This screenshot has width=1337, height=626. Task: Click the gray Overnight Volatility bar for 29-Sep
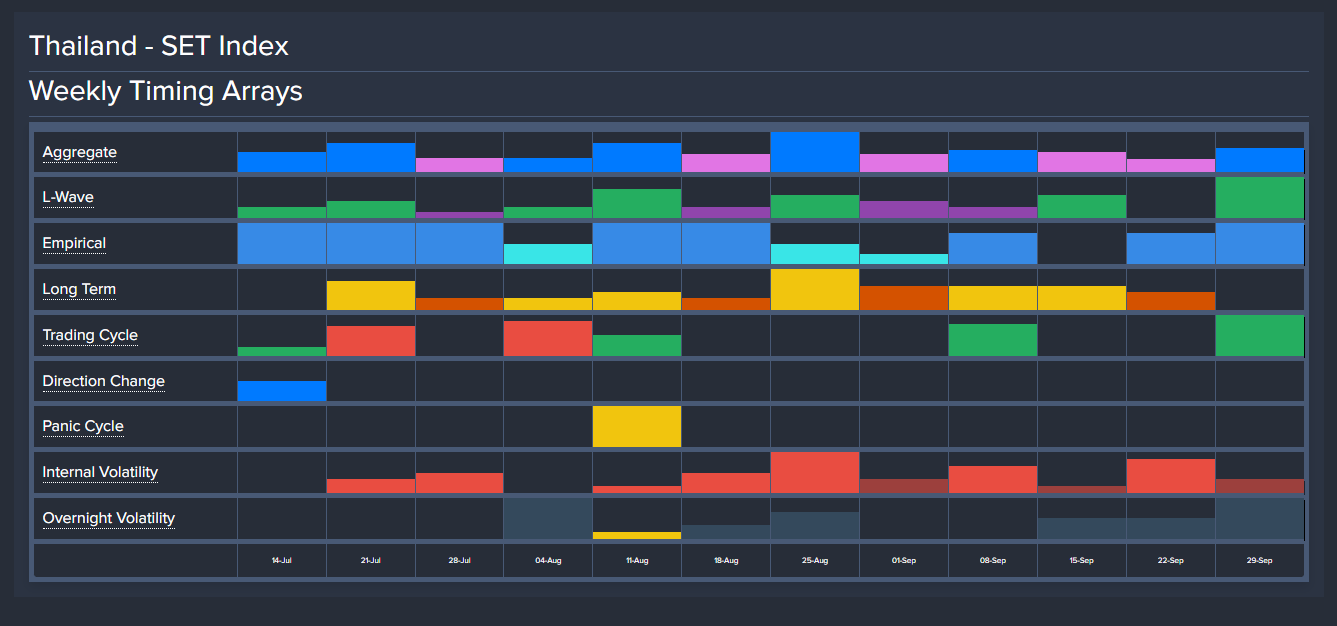[1260, 518]
